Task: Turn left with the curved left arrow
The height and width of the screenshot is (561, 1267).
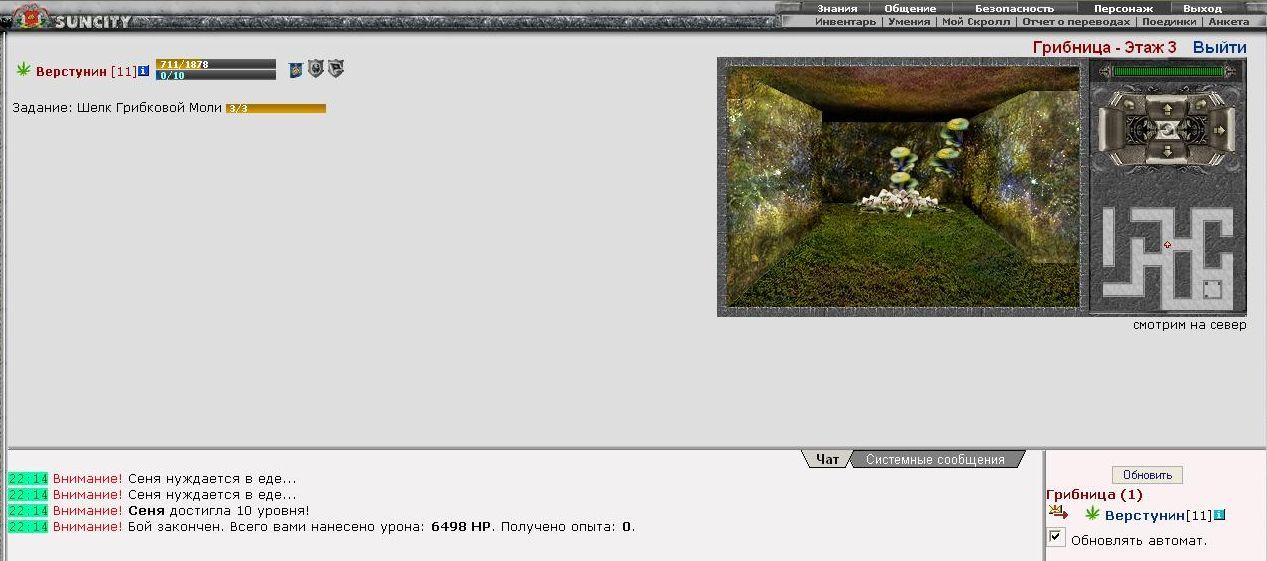Action: click(1129, 104)
